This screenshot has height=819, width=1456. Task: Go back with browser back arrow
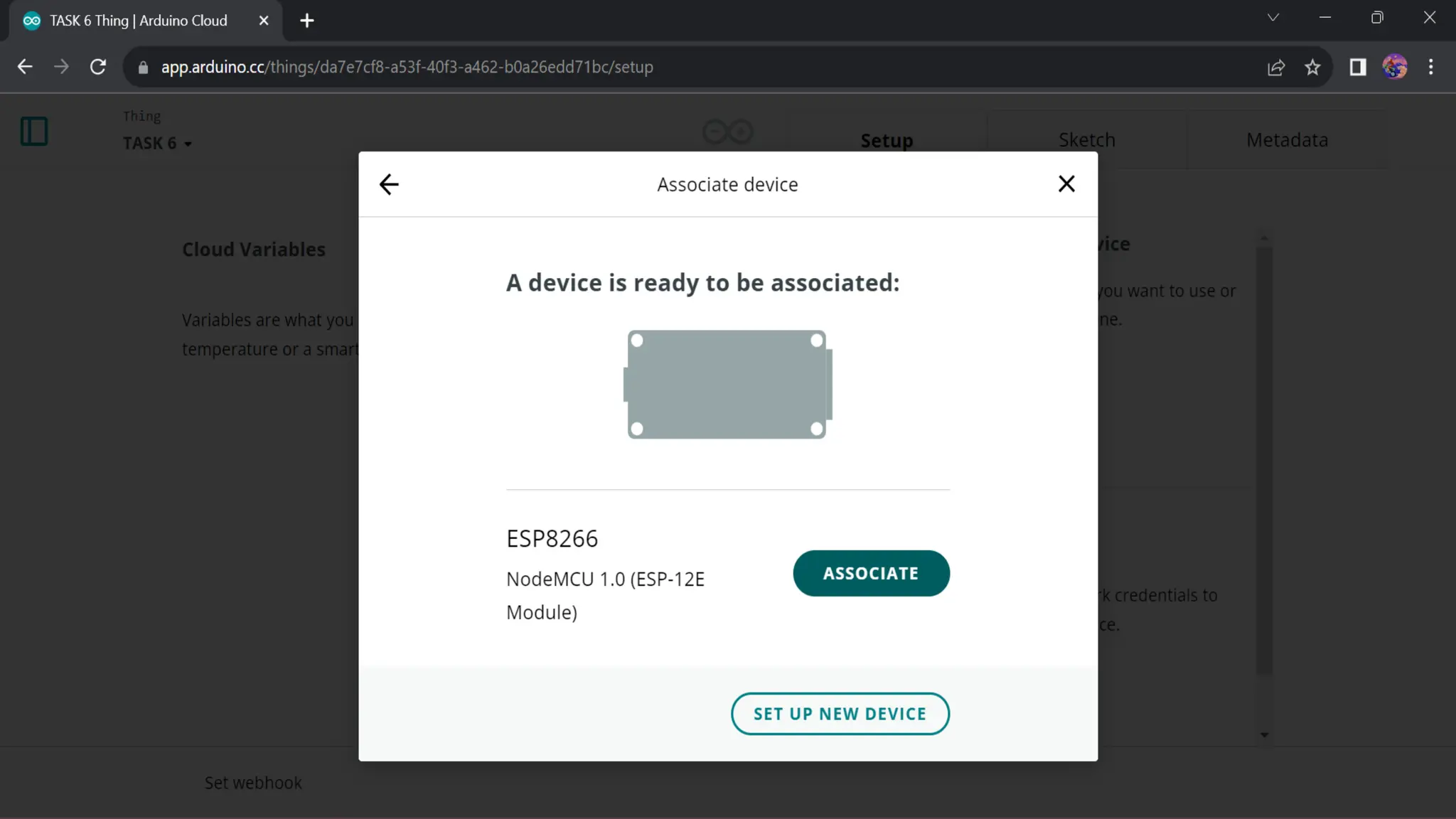click(25, 67)
